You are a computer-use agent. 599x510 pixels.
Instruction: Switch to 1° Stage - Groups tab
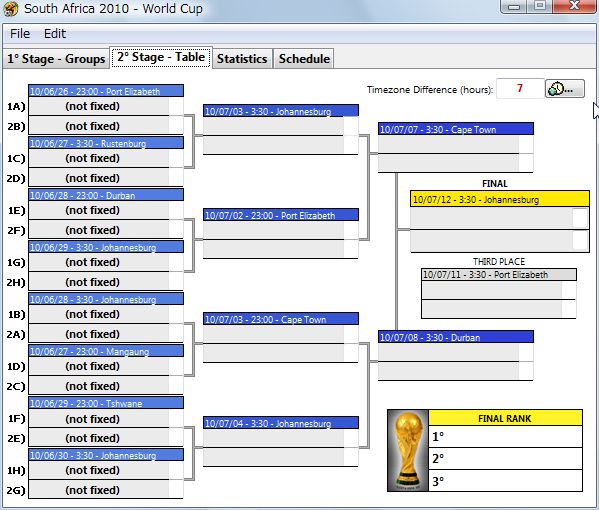tap(56, 59)
